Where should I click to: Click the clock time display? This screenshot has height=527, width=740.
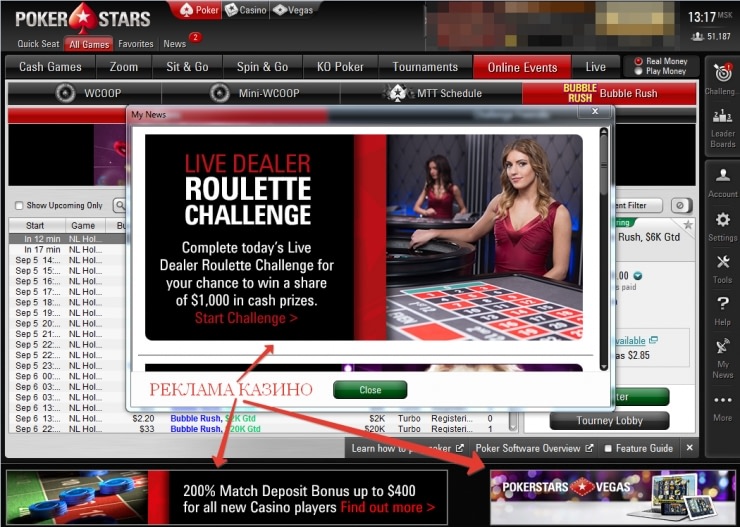702,17
